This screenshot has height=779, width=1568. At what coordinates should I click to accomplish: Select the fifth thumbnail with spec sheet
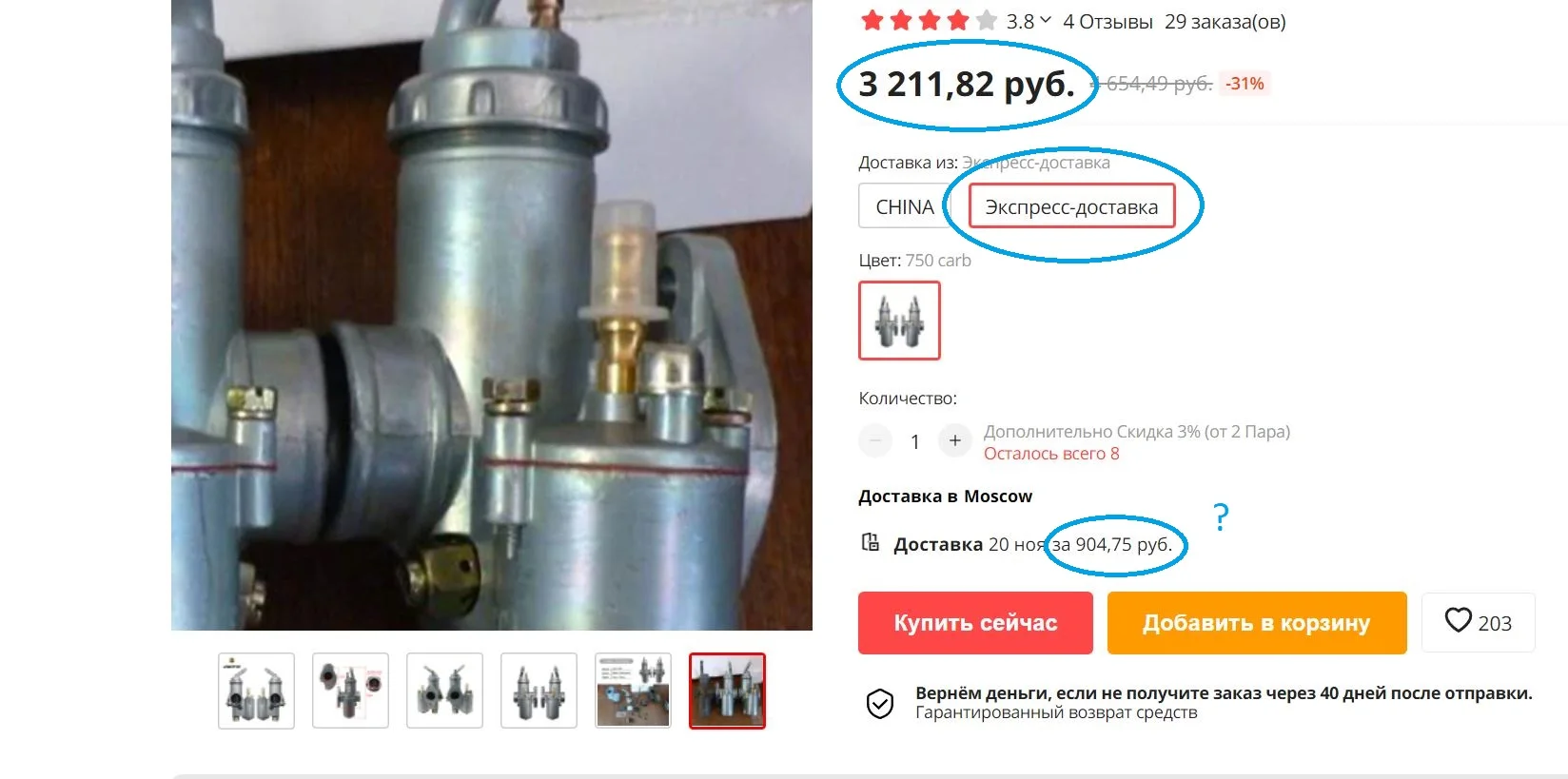coord(633,691)
